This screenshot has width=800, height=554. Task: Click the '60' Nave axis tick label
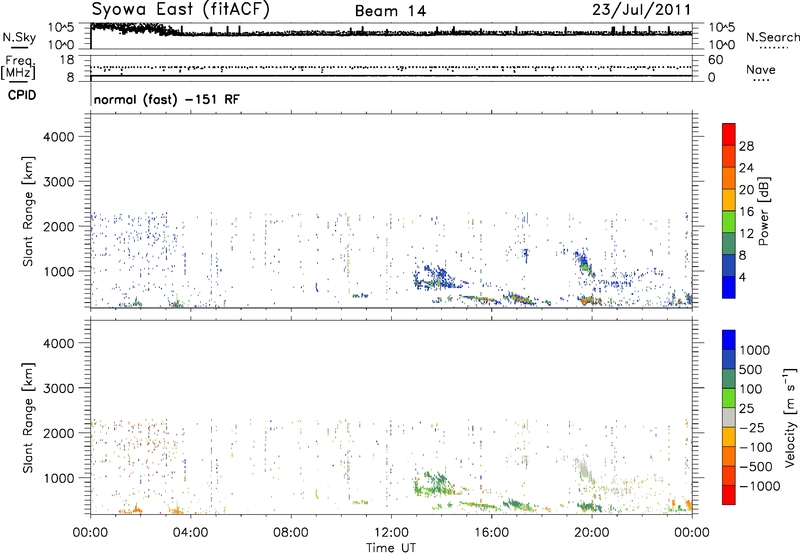coord(715,60)
